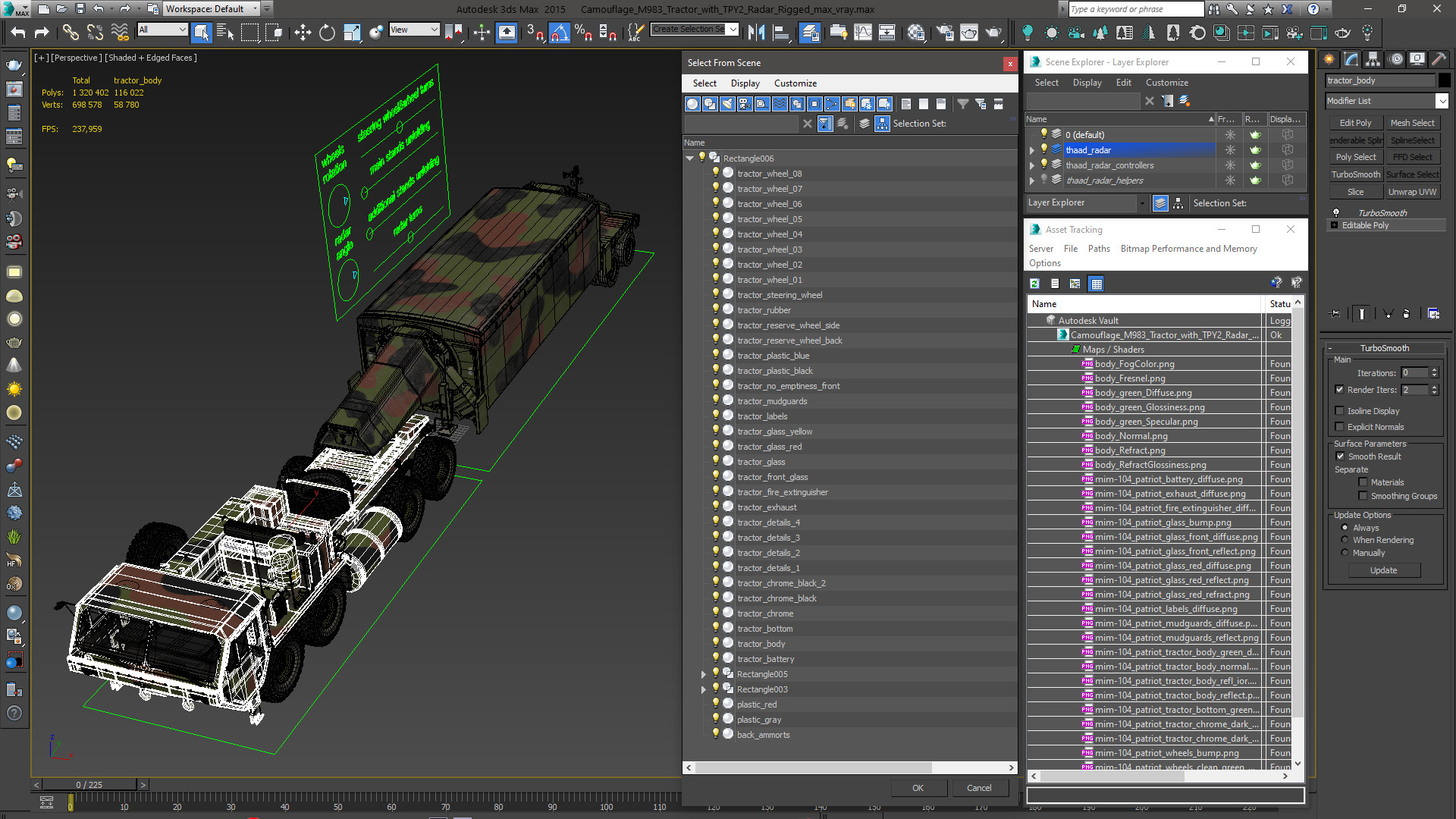1456x819 pixels.
Task: Uncheck the Render Iters checkbox
Action: point(1339,390)
